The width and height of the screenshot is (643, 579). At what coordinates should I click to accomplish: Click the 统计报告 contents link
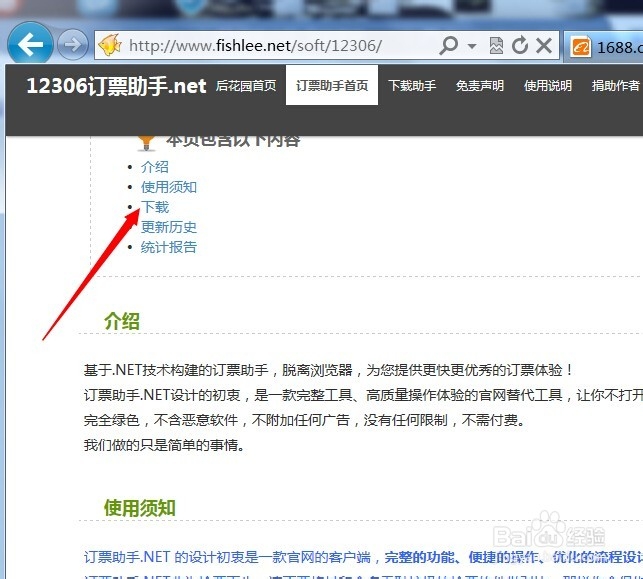pyautogui.click(x=169, y=247)
